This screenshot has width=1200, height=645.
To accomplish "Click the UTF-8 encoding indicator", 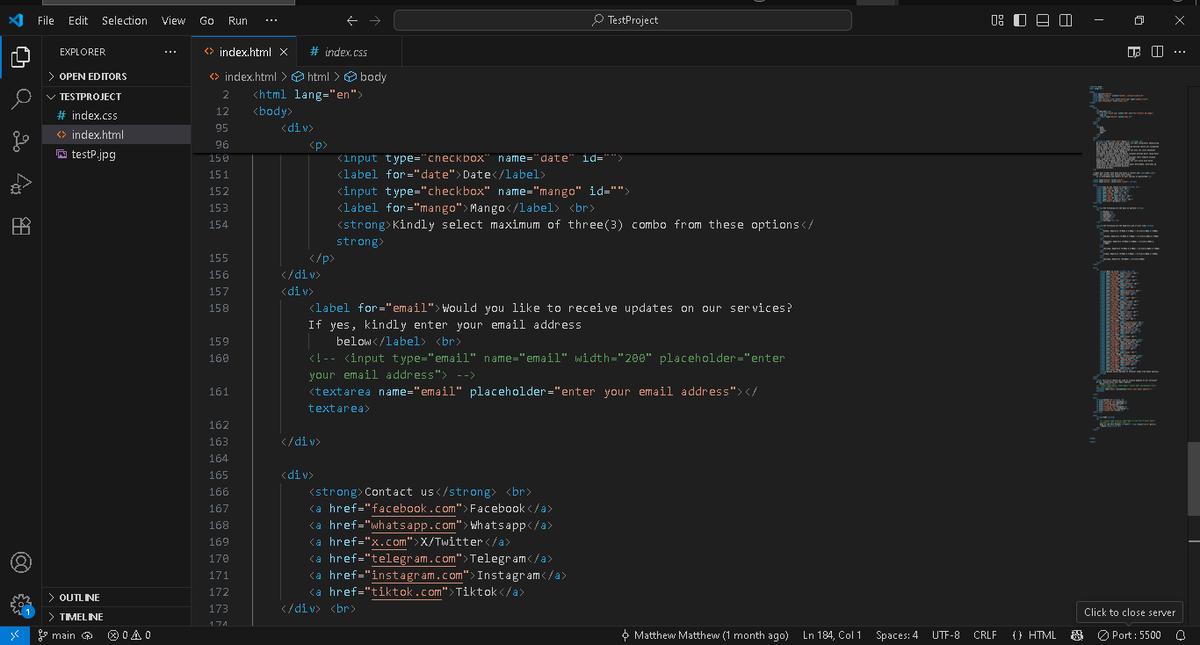I will tap(946, 635).
